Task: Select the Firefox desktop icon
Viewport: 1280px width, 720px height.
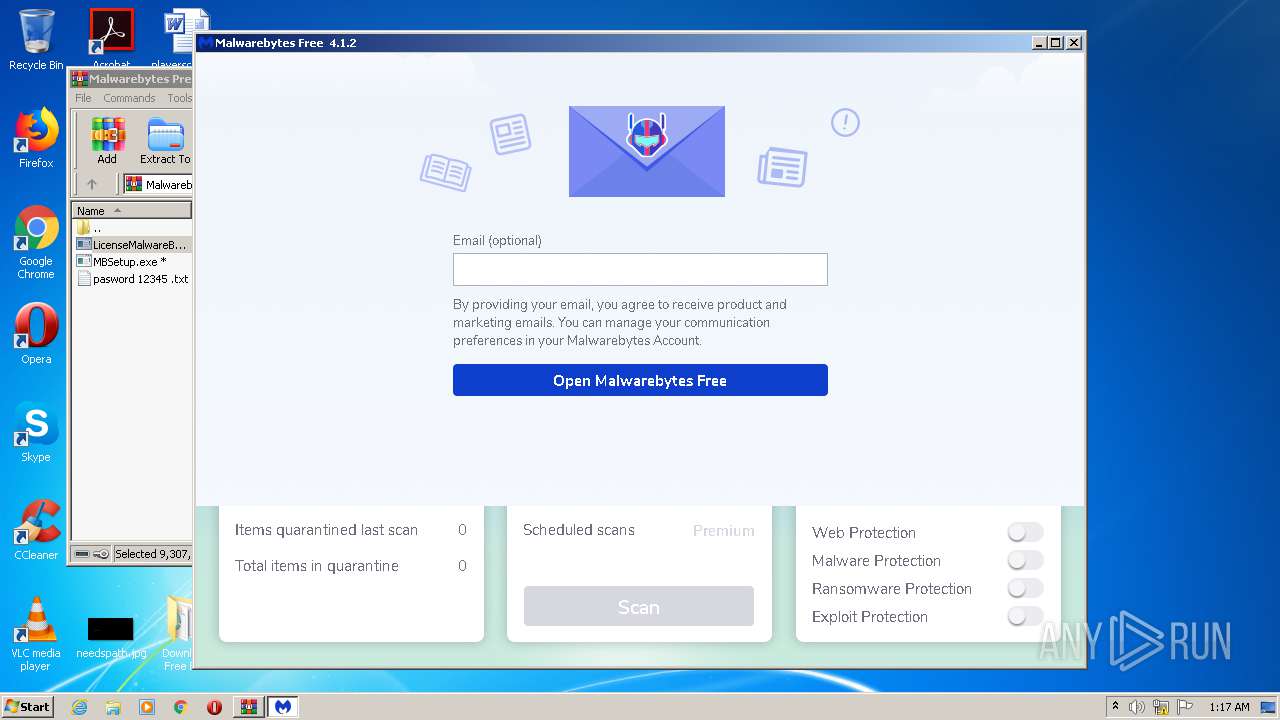Action: 36,138
